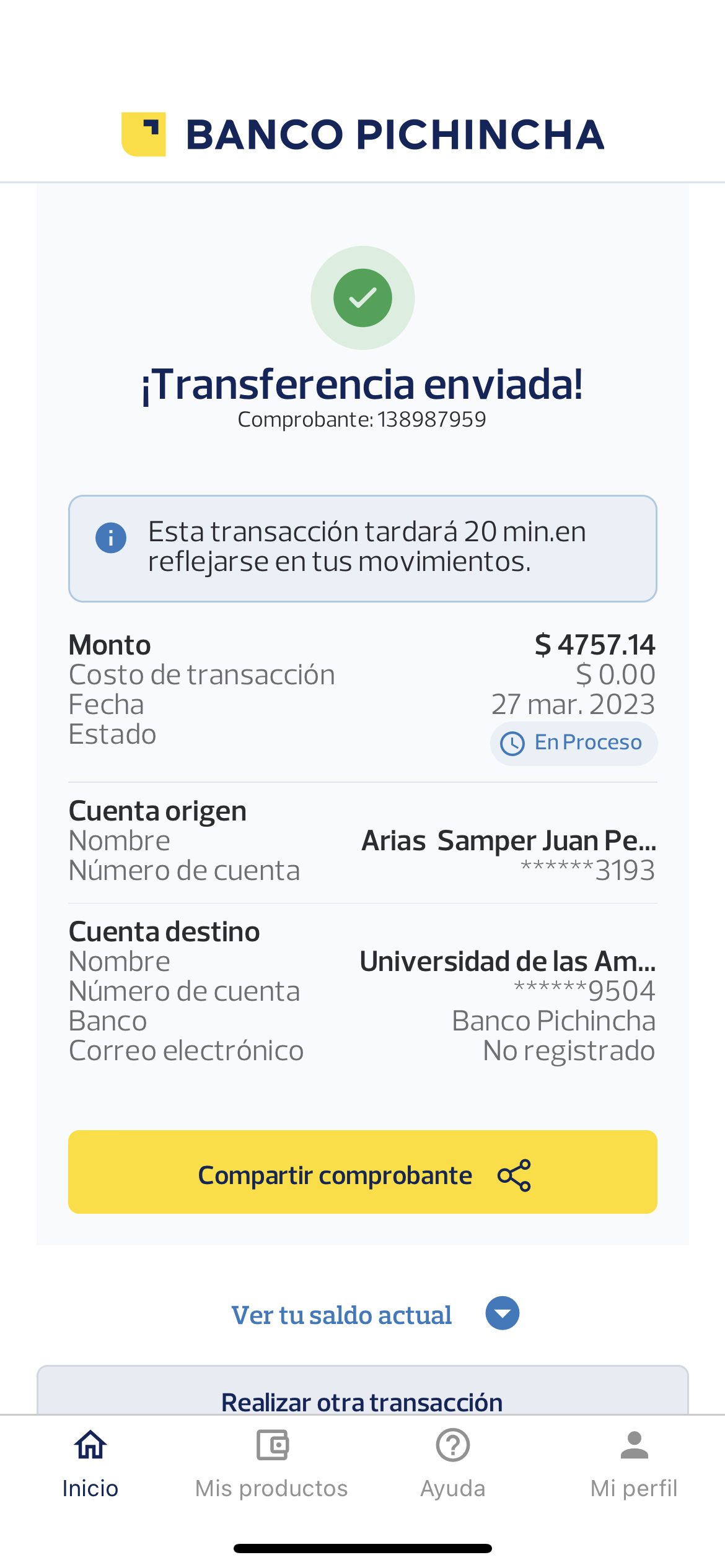Tap the Mi perfil person icon
The image size is (725, 1568).
click(x=634, y=1445)
